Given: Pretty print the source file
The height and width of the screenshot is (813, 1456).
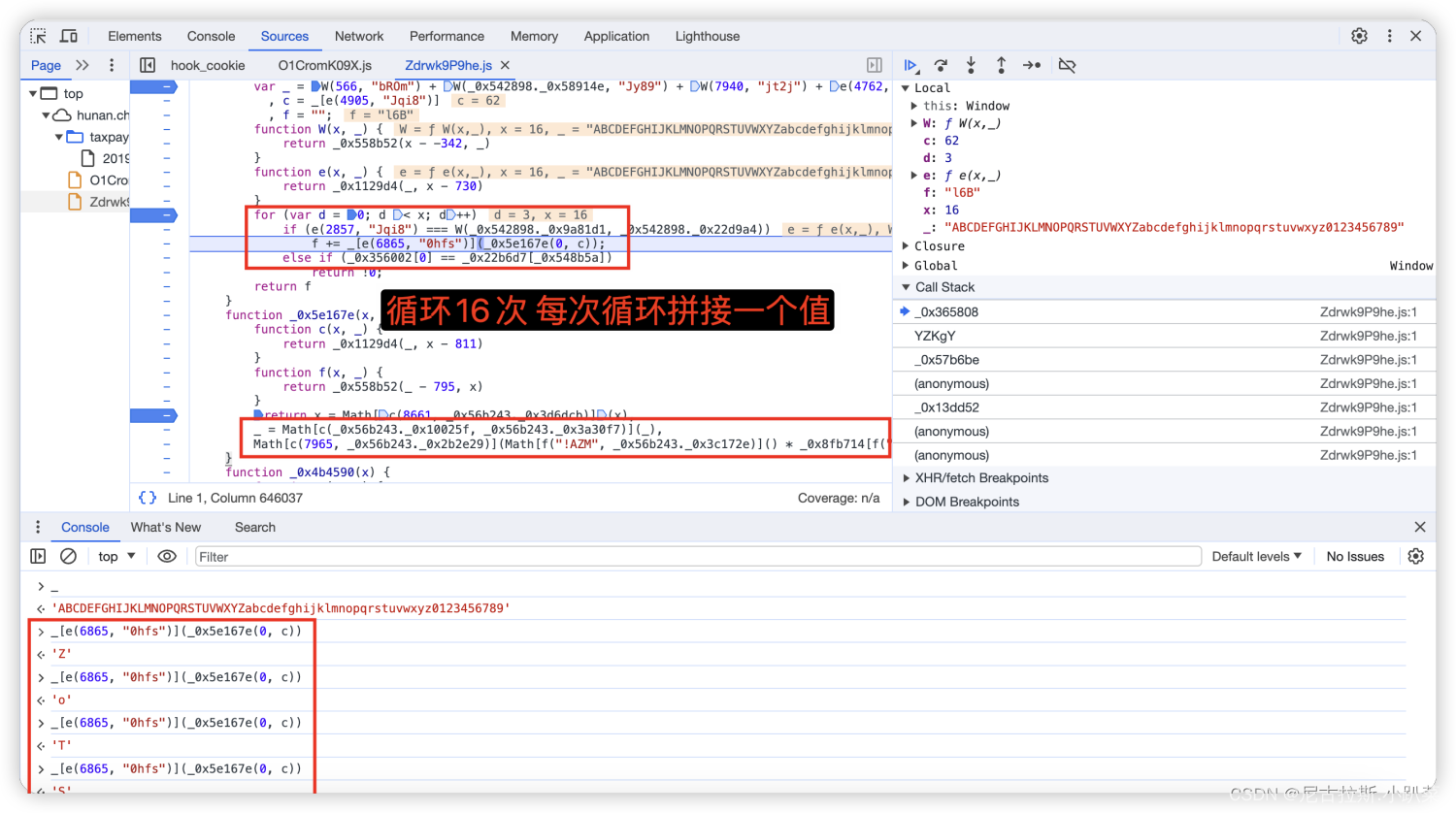Looking at the screenshot, I should [x=148, y=498].
